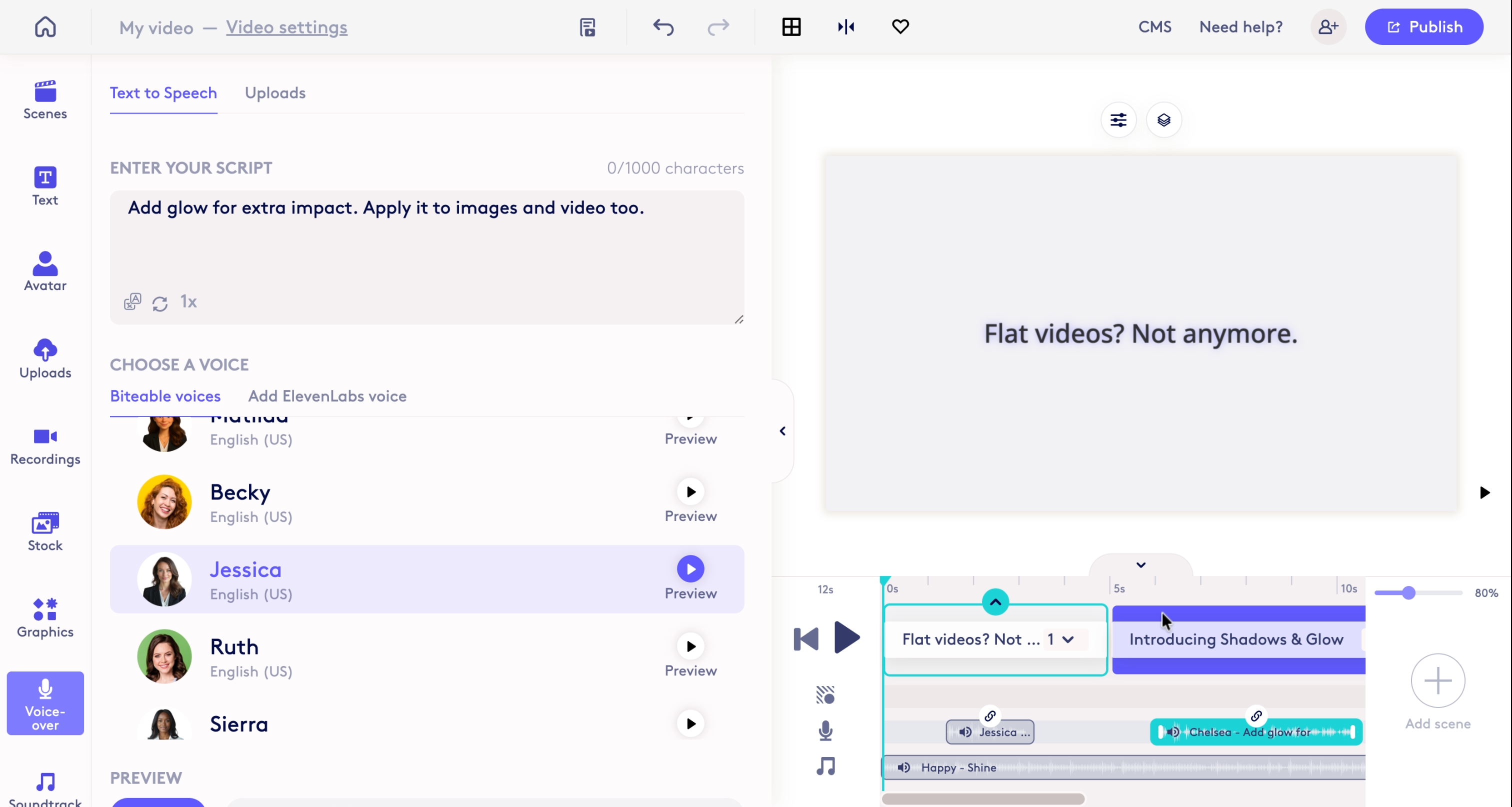This screenshot has width=1512, height=807.
Task: Collapse the timeline with down chevron
Action: (x=1140, y=565)
